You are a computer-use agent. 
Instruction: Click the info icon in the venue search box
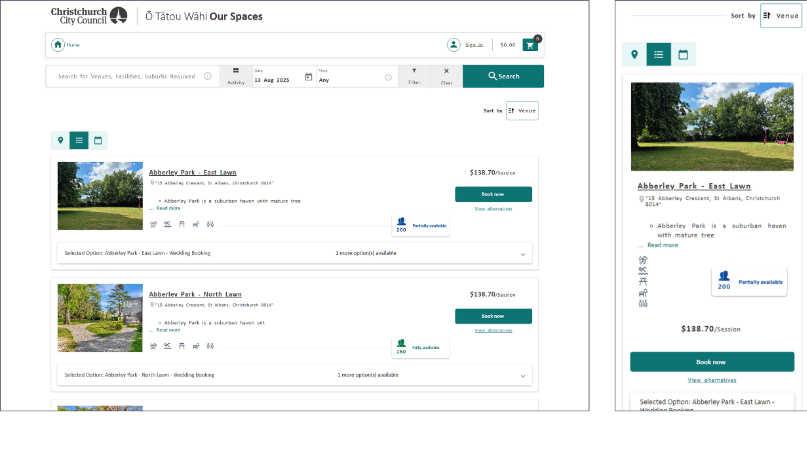(208, 76)
